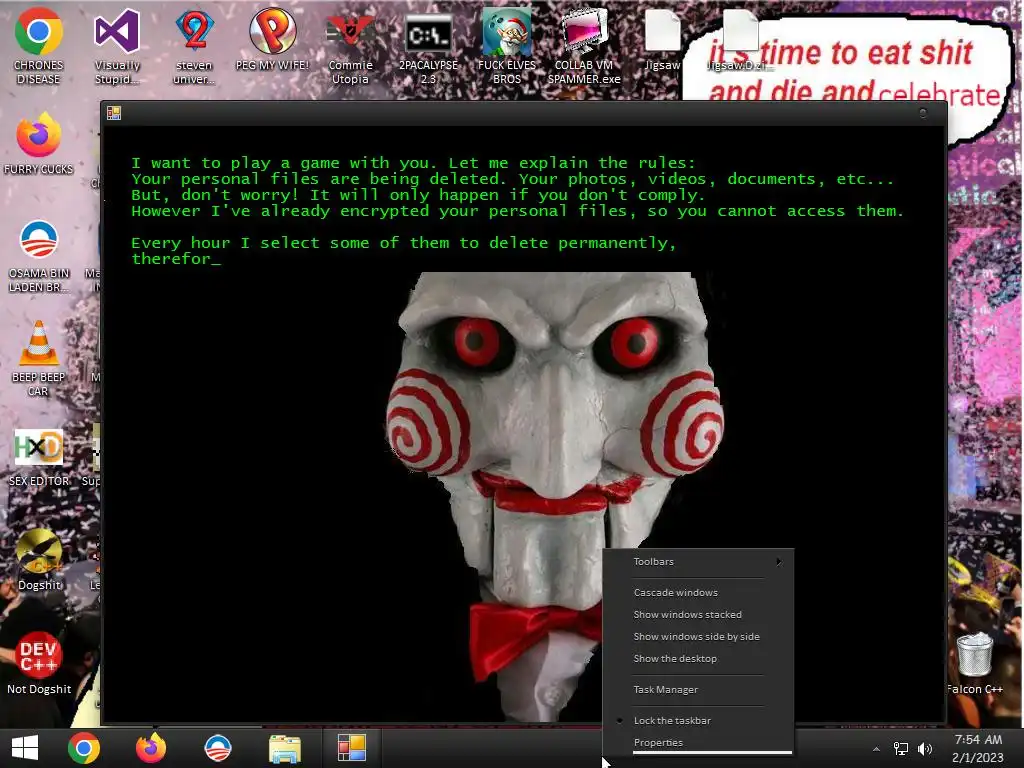Choose Show windows side by side
Screen dimensions: 1024x768
[x=698, y=637]
